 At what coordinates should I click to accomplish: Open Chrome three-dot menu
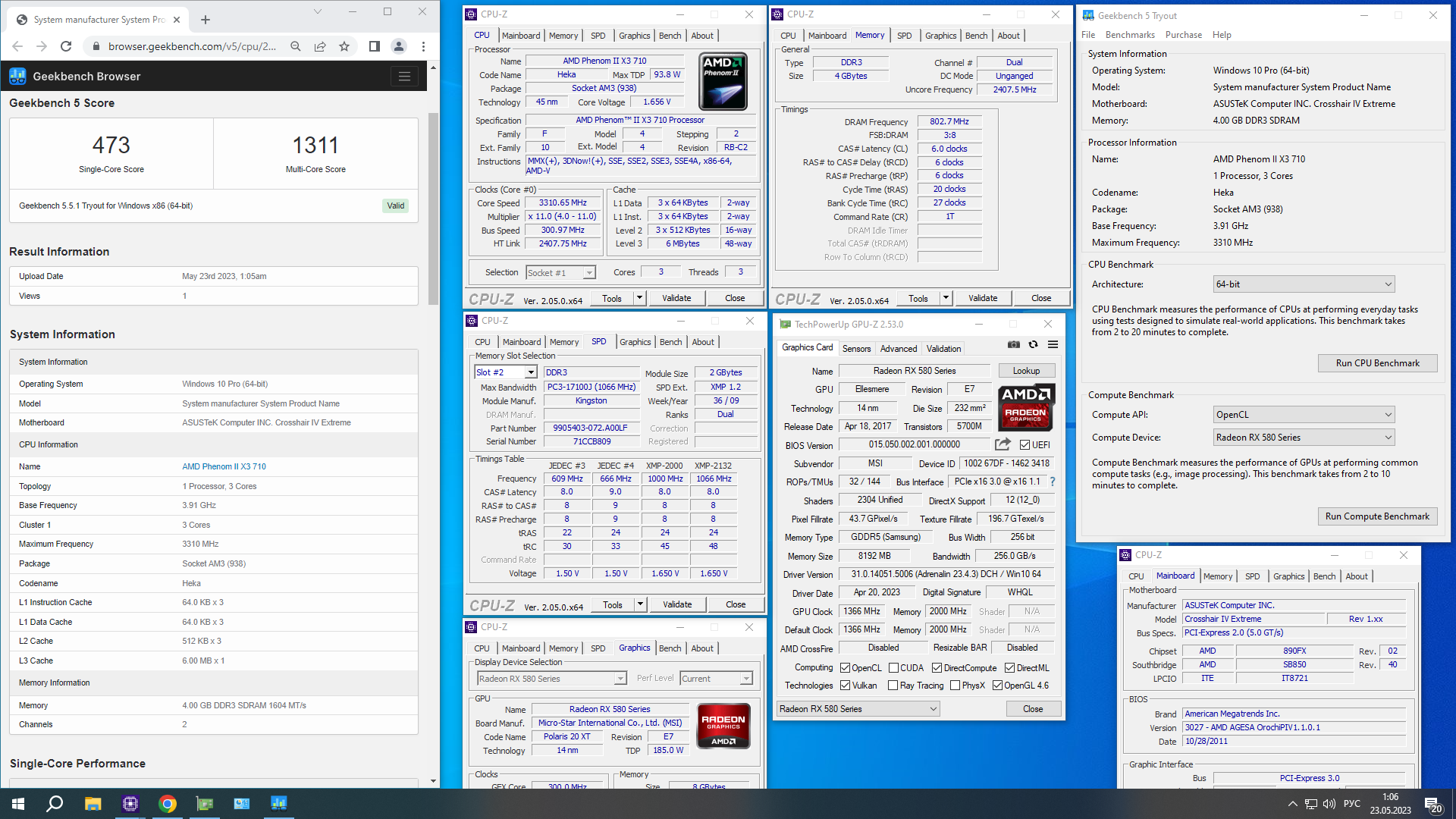[424, 46]
